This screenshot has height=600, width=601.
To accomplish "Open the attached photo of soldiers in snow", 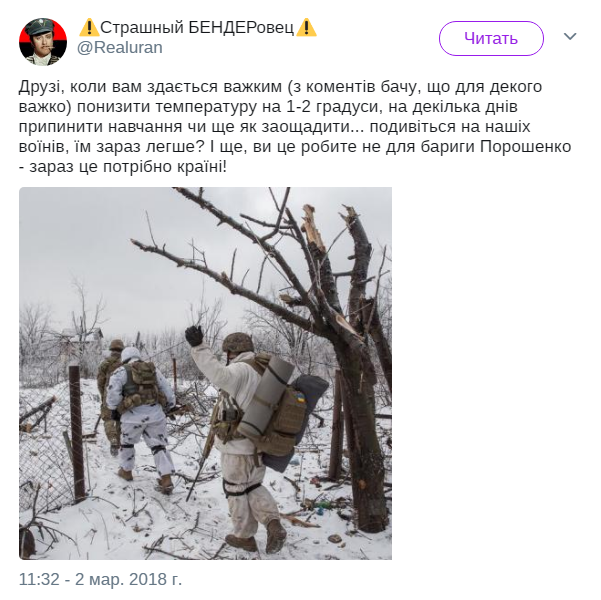I will (205, 373).
